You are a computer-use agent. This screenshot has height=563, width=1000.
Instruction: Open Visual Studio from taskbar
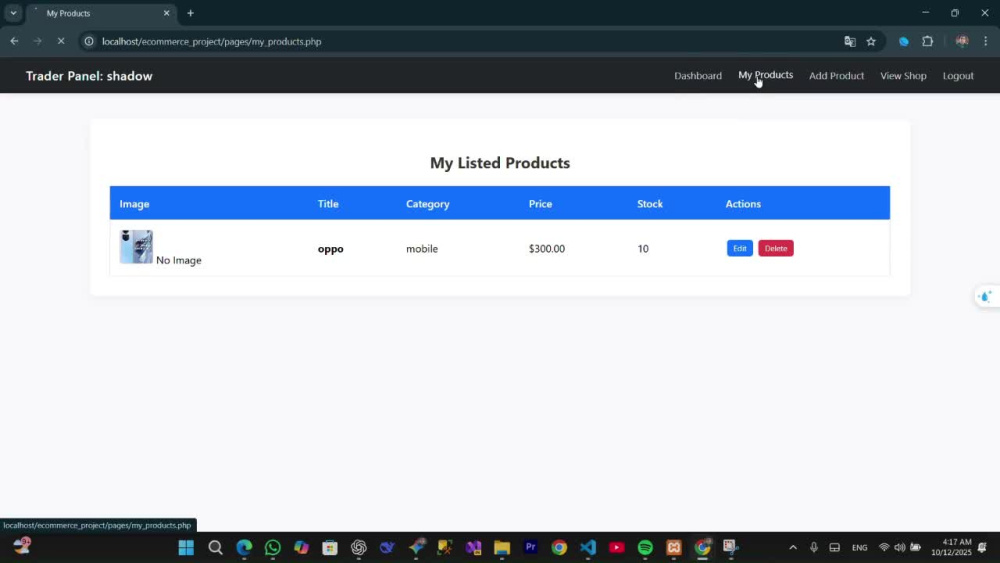[473, 548]
